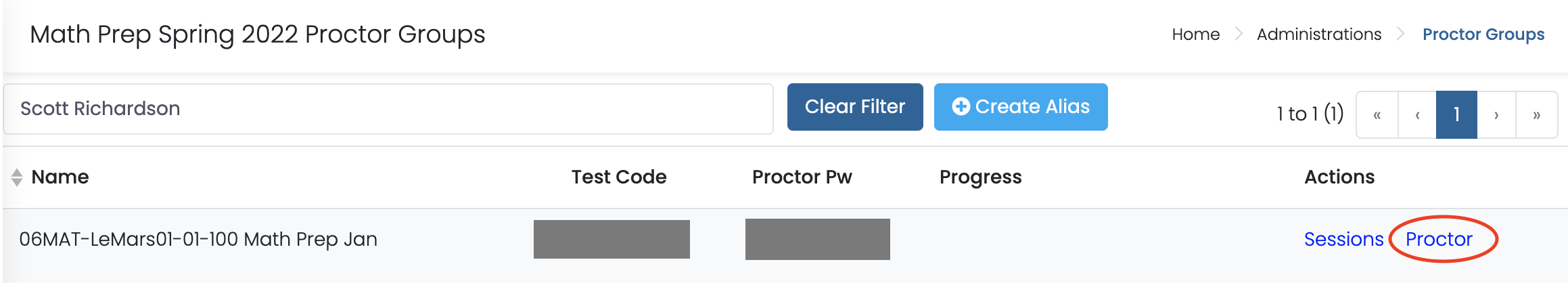Click the Create Alias button
This screenshot has height=283, width=1568.
(x=1021, y=107)
